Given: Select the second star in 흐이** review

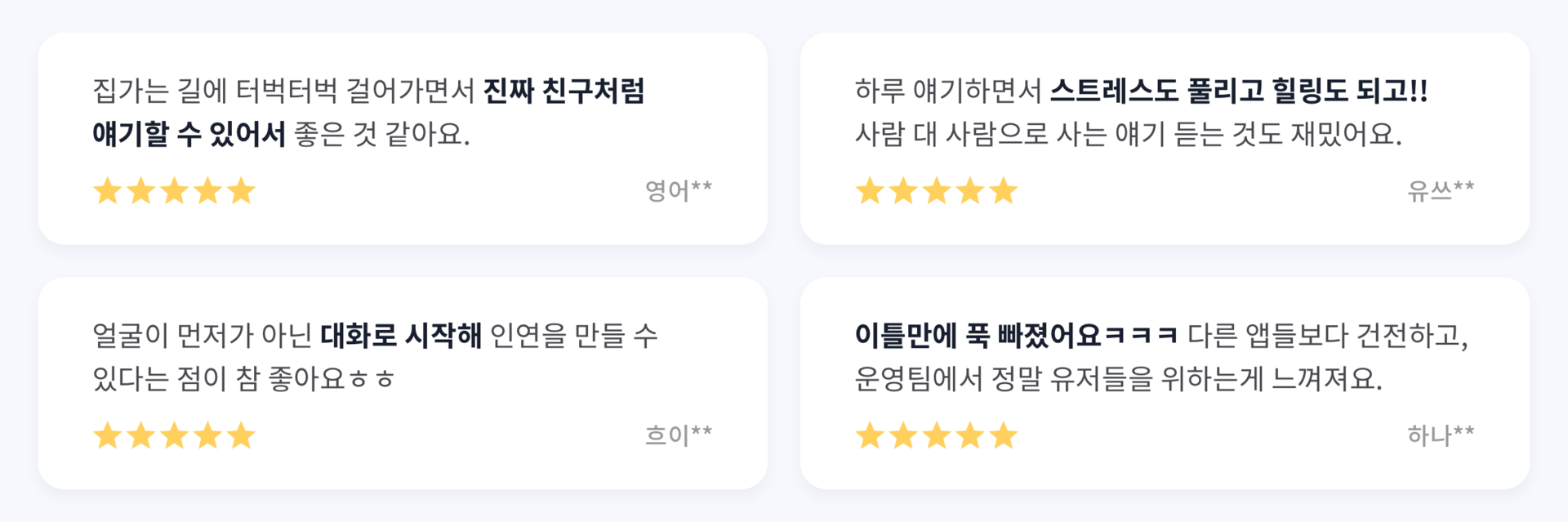Looking at the screenshot, I should click(141, 435).
